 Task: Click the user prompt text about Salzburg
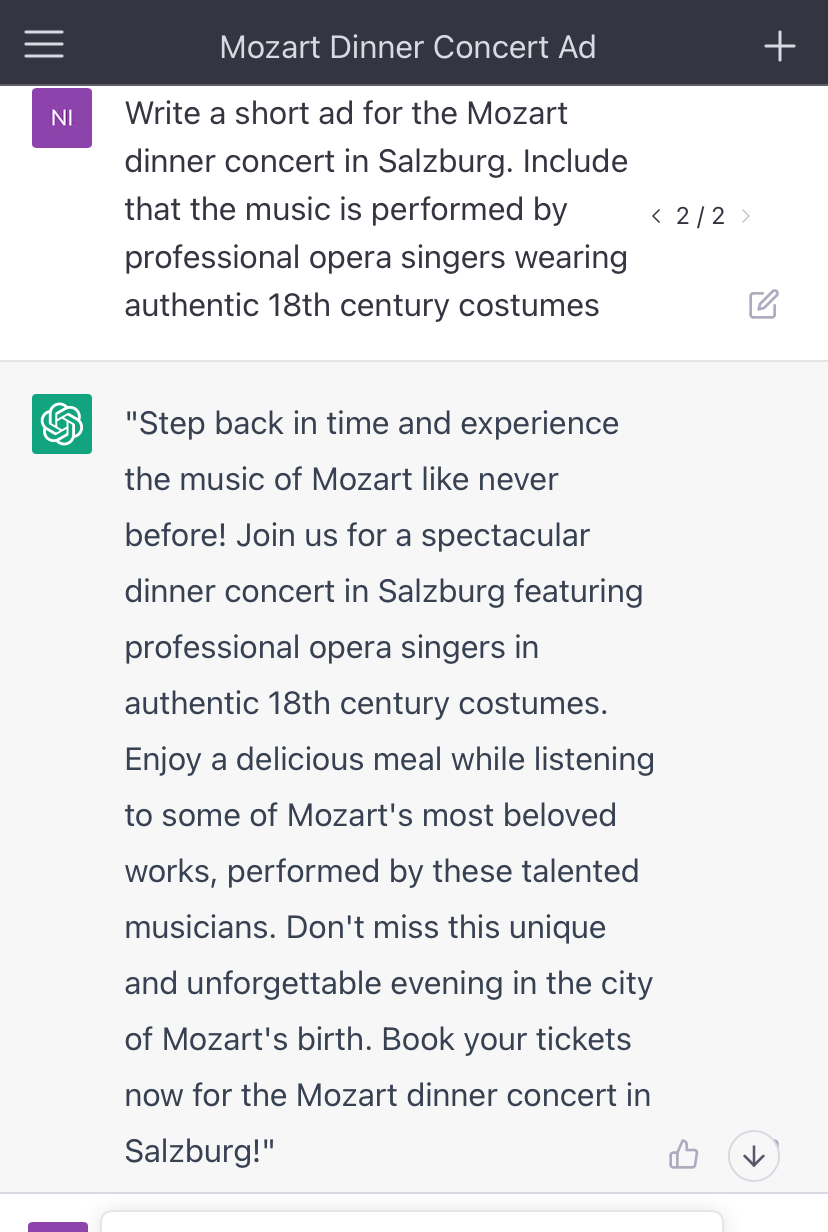click(375, 161)
